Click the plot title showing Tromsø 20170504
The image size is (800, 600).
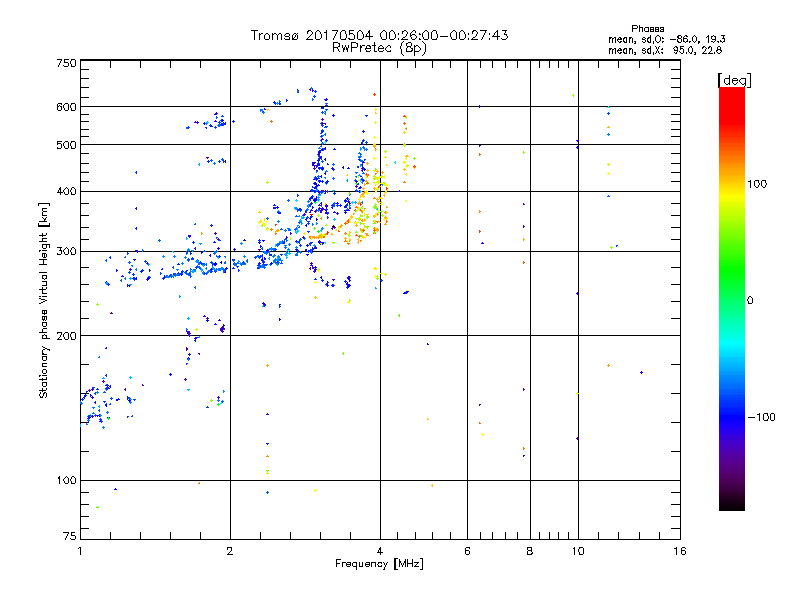pyautogui.click(x=379, y=35)
